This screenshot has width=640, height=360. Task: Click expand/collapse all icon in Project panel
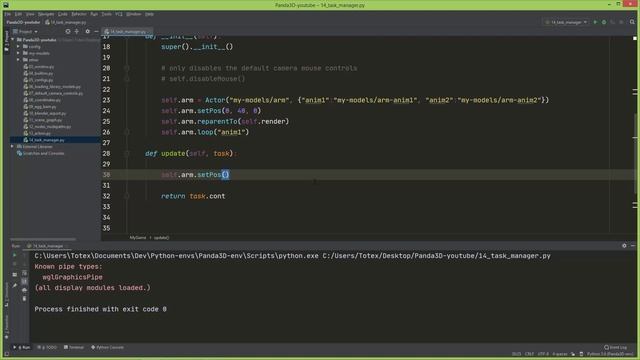[77, 31]
